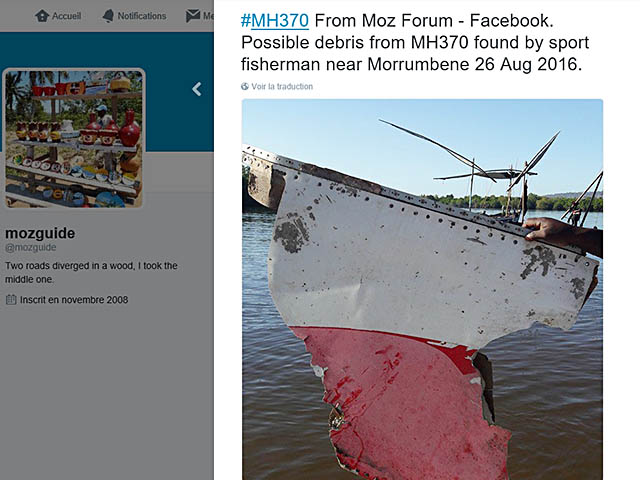The height and width of the screenshot is (480, 640).
Task: Follow the #MH370 hashtag link
Action: pyautogui.click(x=275, y=20)
